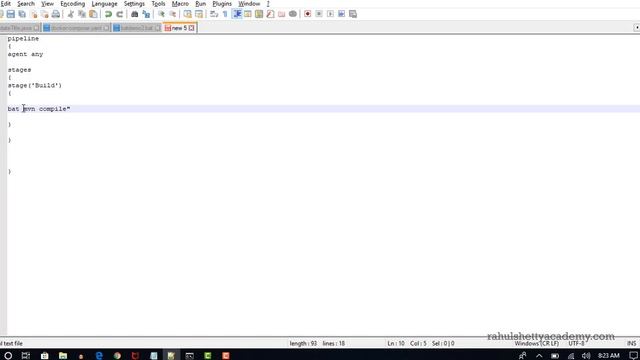Click 'Windows (CR LF)' line ending field
The height and width of the screenshot is (360, 640).
coord(536,344)
